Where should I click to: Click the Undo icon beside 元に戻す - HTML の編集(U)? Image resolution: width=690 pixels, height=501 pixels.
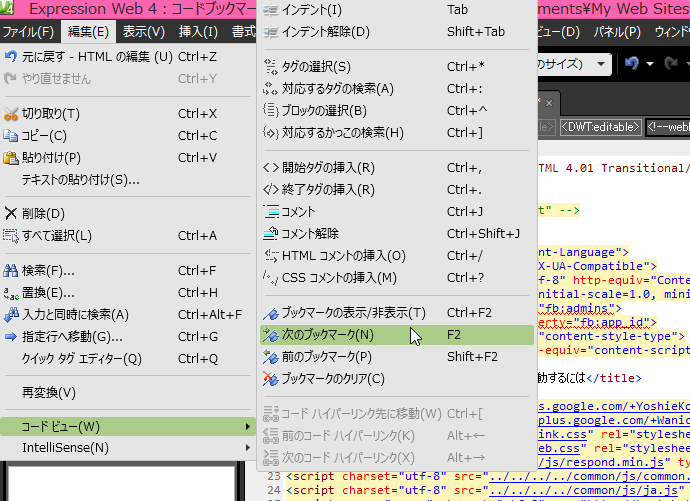(x=11, y=56)
